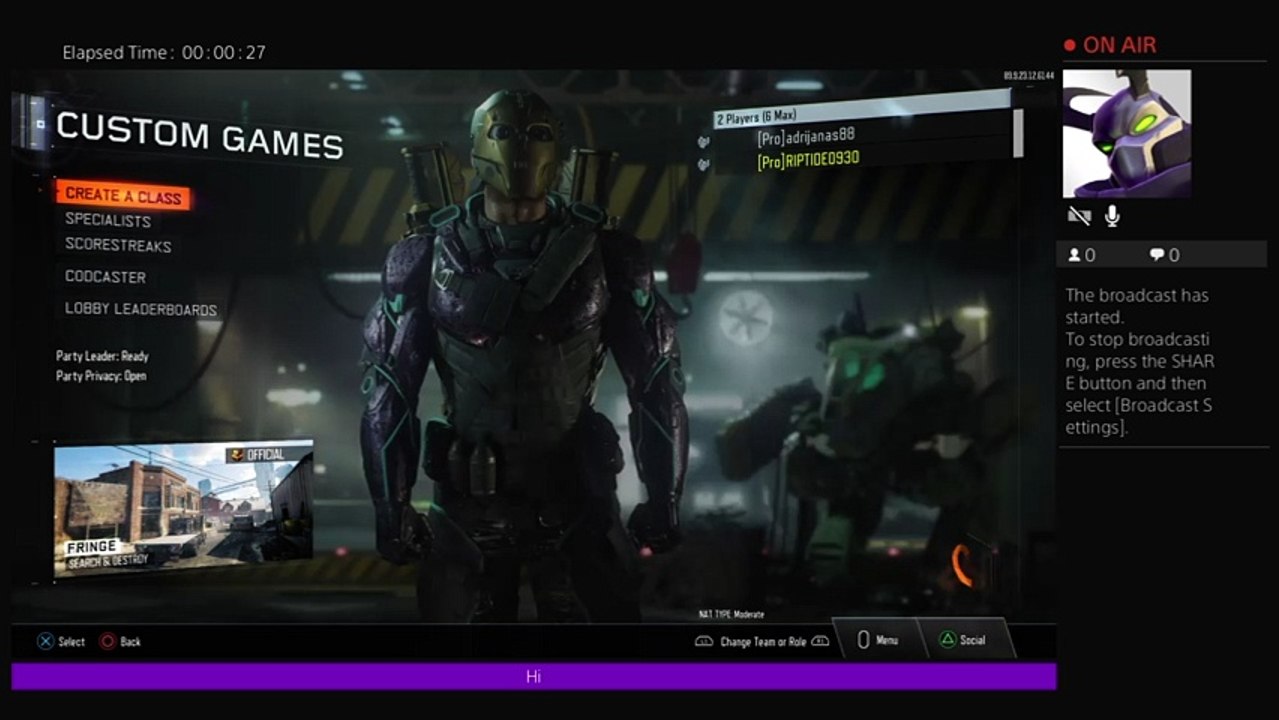1279x720 pixels.
Task: Click the viewer count person icon
Action: click(1074, 255)
